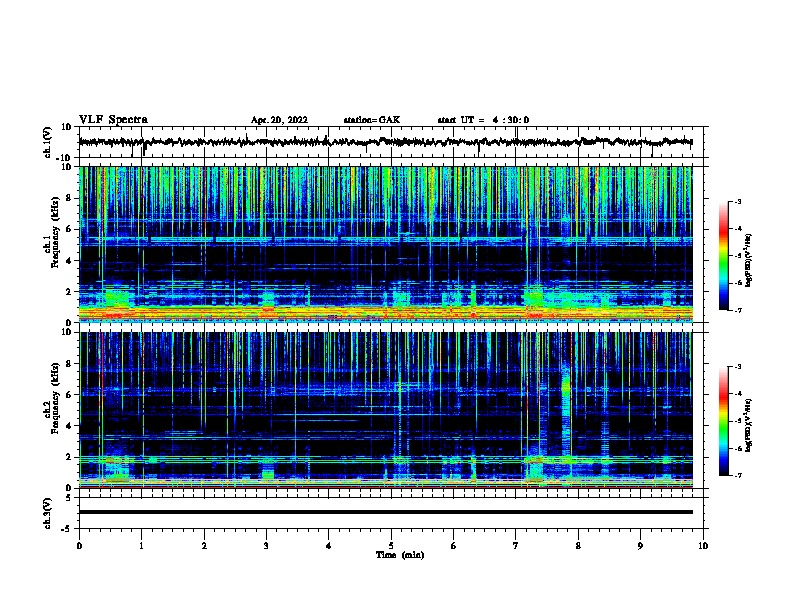Select ch.1 "Frequency (kHz)" spectrogram axis label

tap(56, 232)
